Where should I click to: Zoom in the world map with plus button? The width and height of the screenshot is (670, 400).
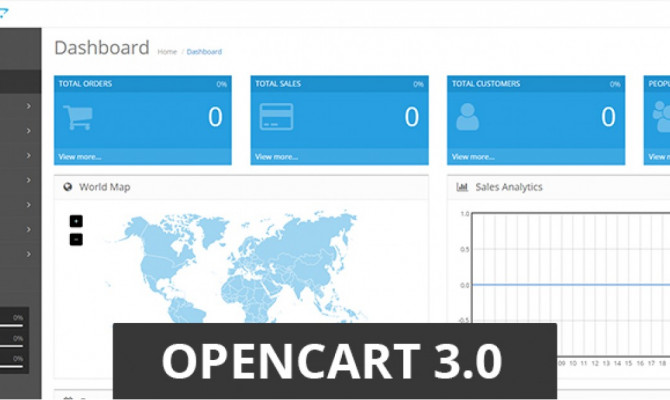[x=76, y=222]
